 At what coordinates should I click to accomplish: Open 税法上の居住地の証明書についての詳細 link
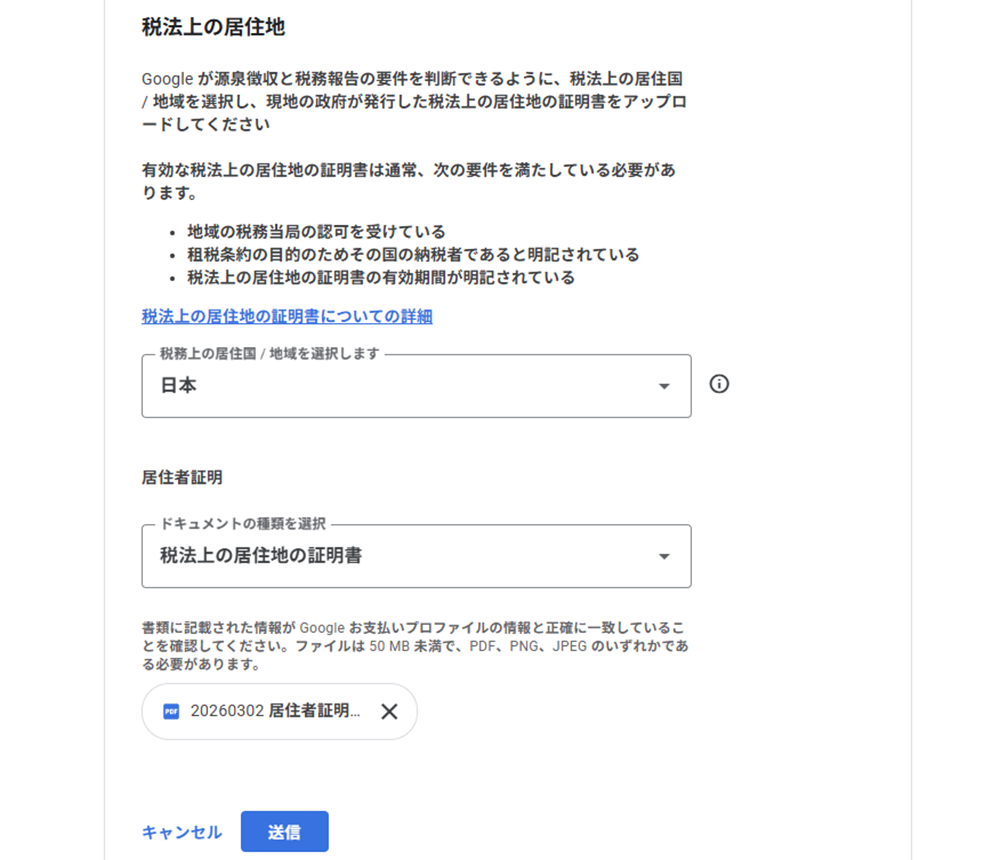(x=287, y=317)
